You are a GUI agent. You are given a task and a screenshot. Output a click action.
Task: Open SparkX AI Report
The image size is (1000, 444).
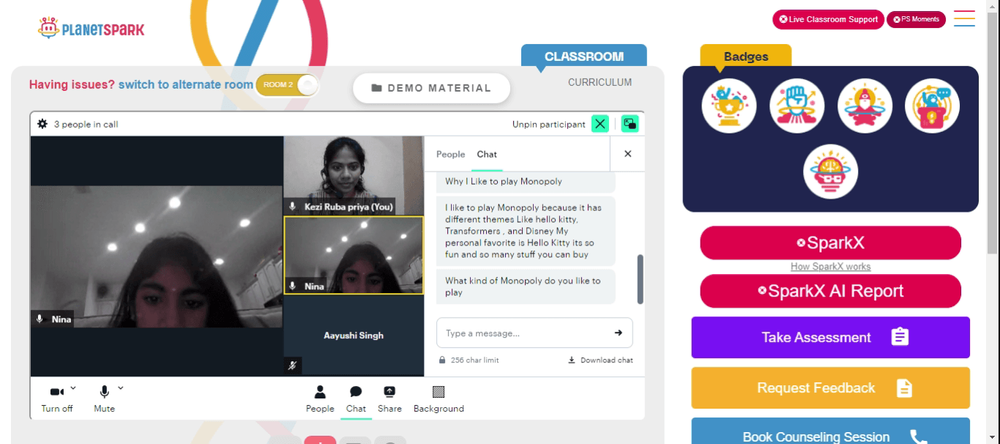tap(830, 291)
